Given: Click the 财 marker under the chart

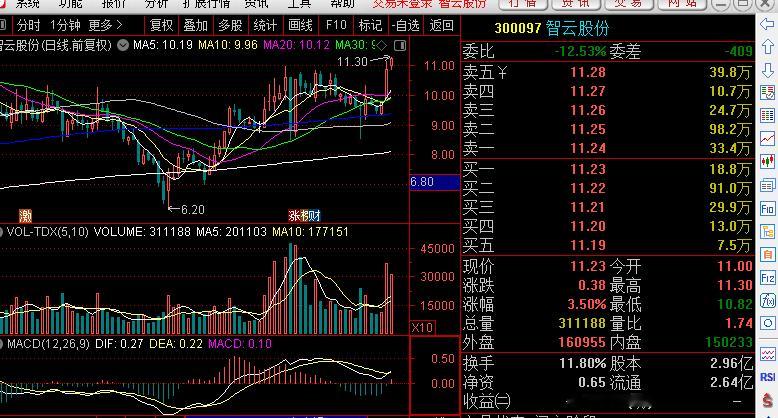Looking at the screenshot, I should click(315, 215).
